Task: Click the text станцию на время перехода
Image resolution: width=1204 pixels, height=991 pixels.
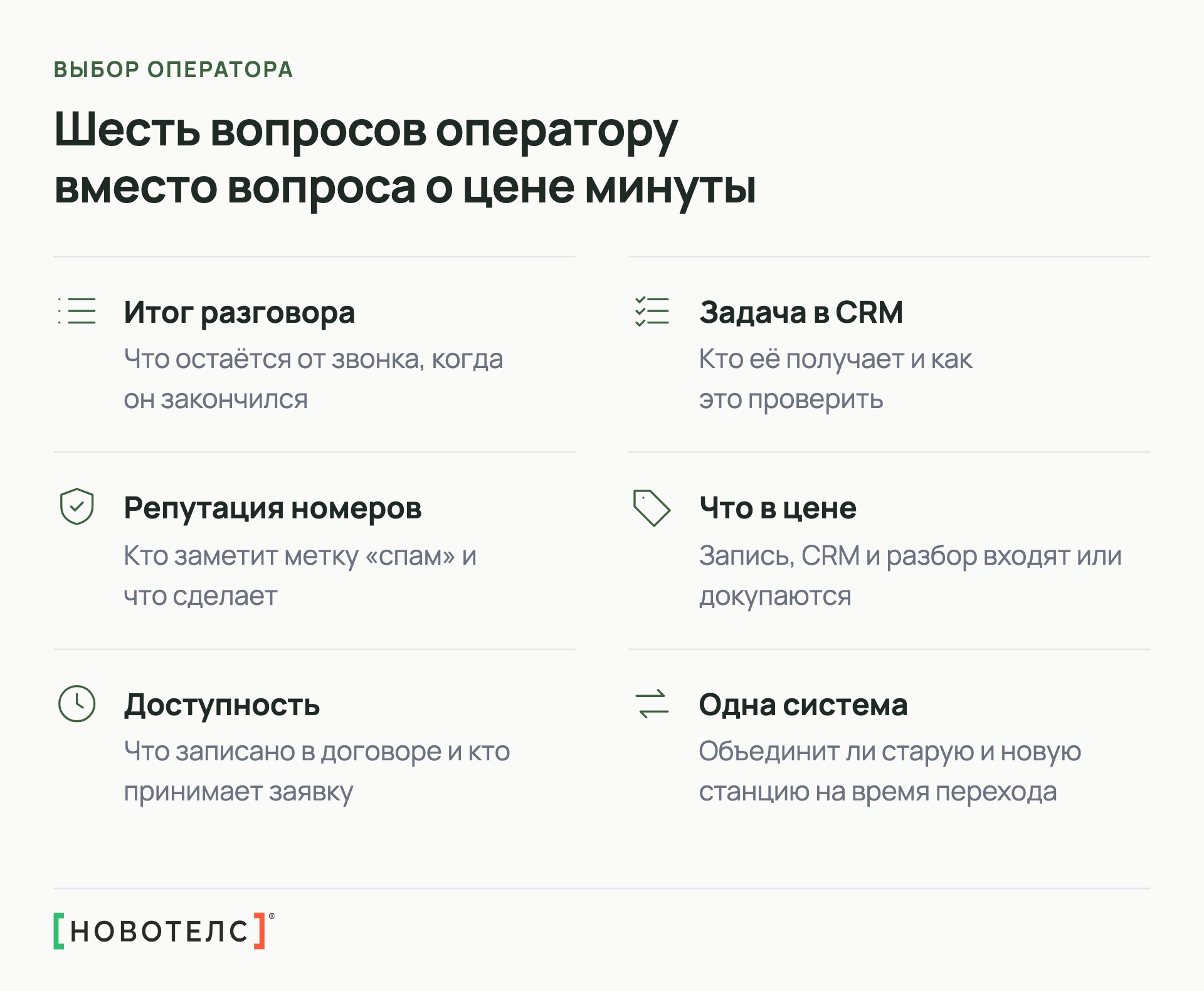Action: [x=878, y=793]
